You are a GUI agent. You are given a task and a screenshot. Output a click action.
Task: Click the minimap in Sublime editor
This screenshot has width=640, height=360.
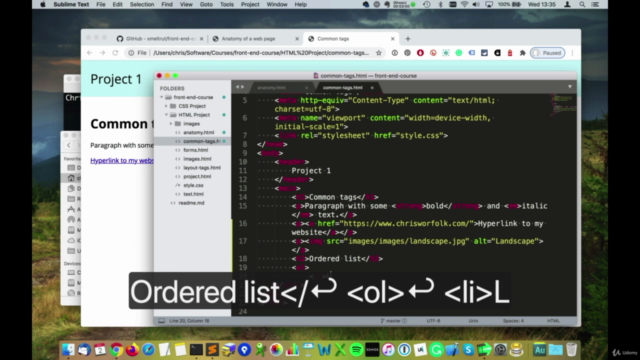coord(562,104)
